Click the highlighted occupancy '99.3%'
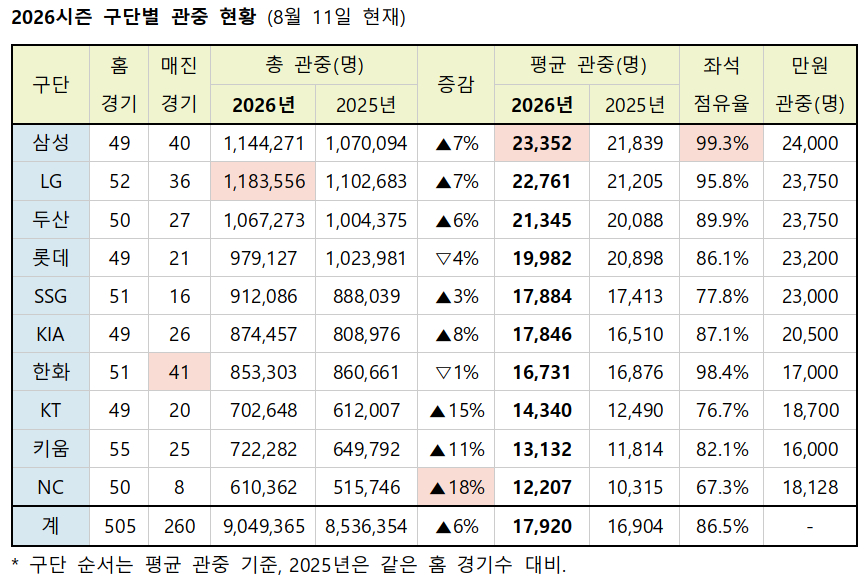The image size is (868, 581). pyautogui.click(x=722, y=143)
